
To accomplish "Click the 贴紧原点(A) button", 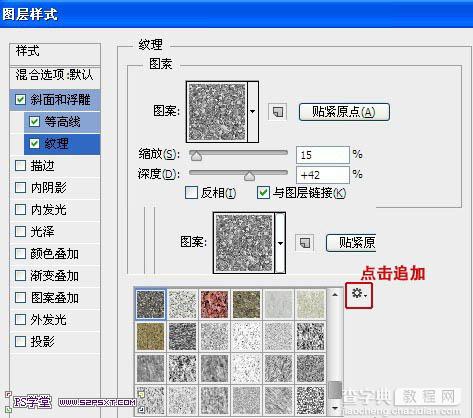I will coord(344,112).
